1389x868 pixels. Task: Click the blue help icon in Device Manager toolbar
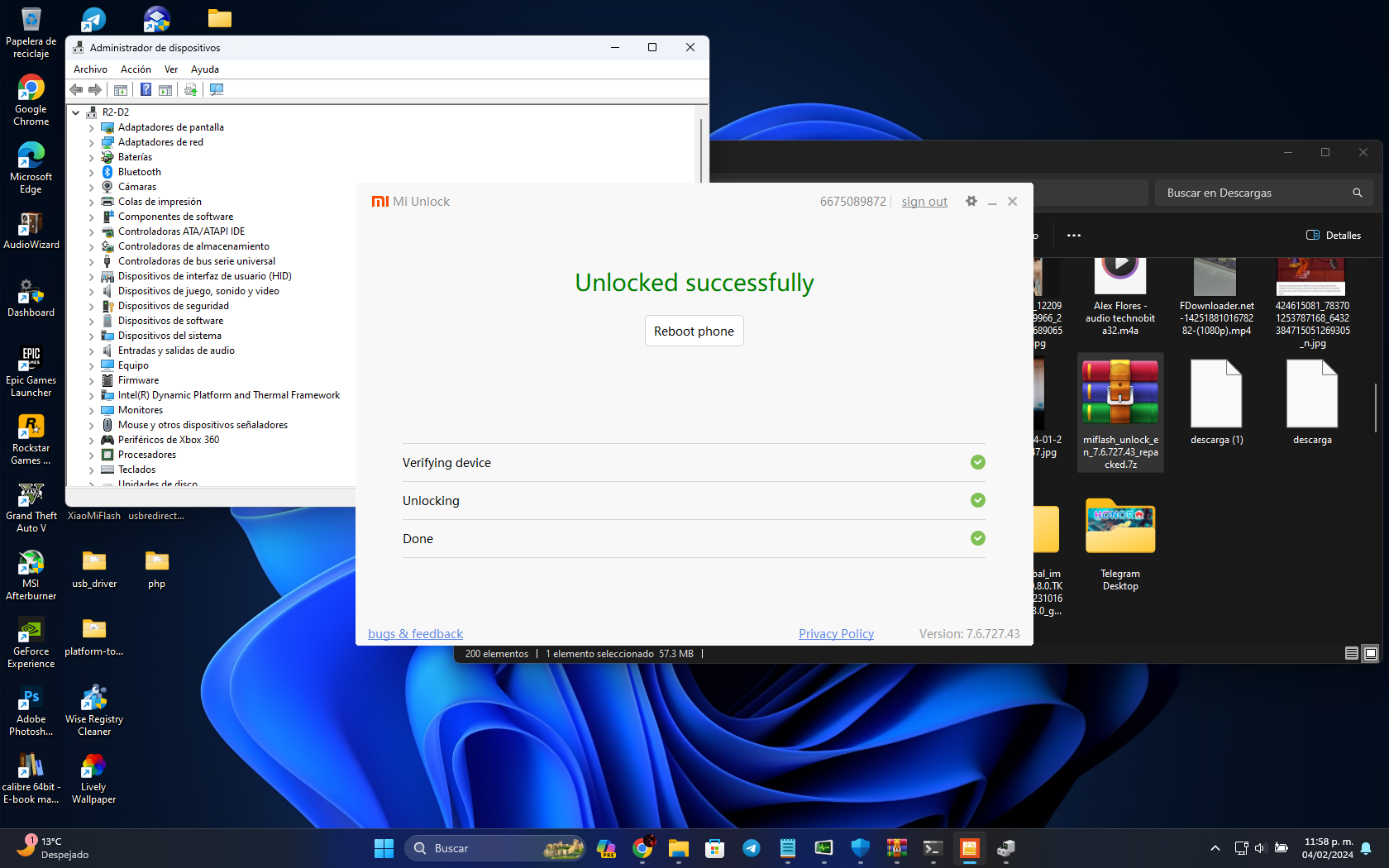[x=146, y=89]
